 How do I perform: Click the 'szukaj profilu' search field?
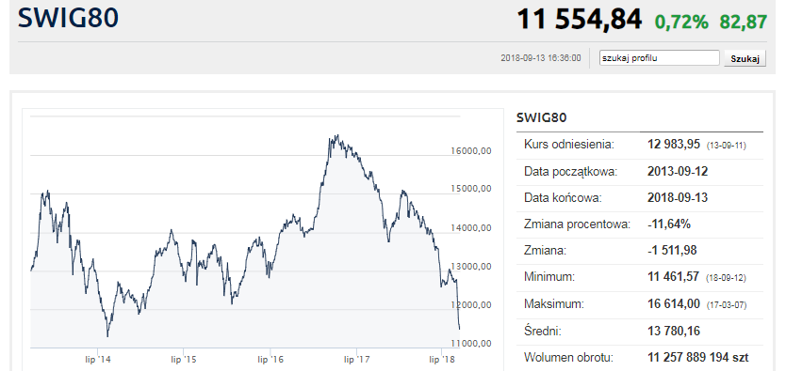point(659,58)
